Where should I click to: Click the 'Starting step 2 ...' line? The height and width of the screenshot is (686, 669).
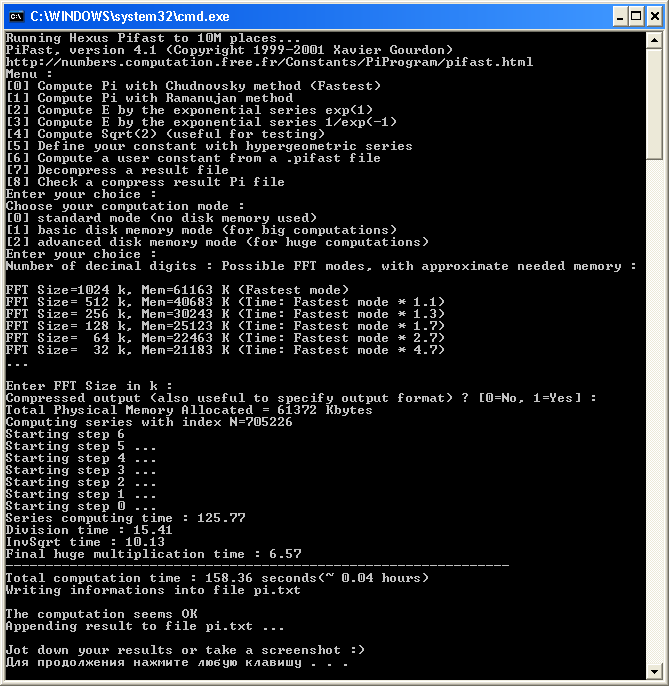(81, 482)
